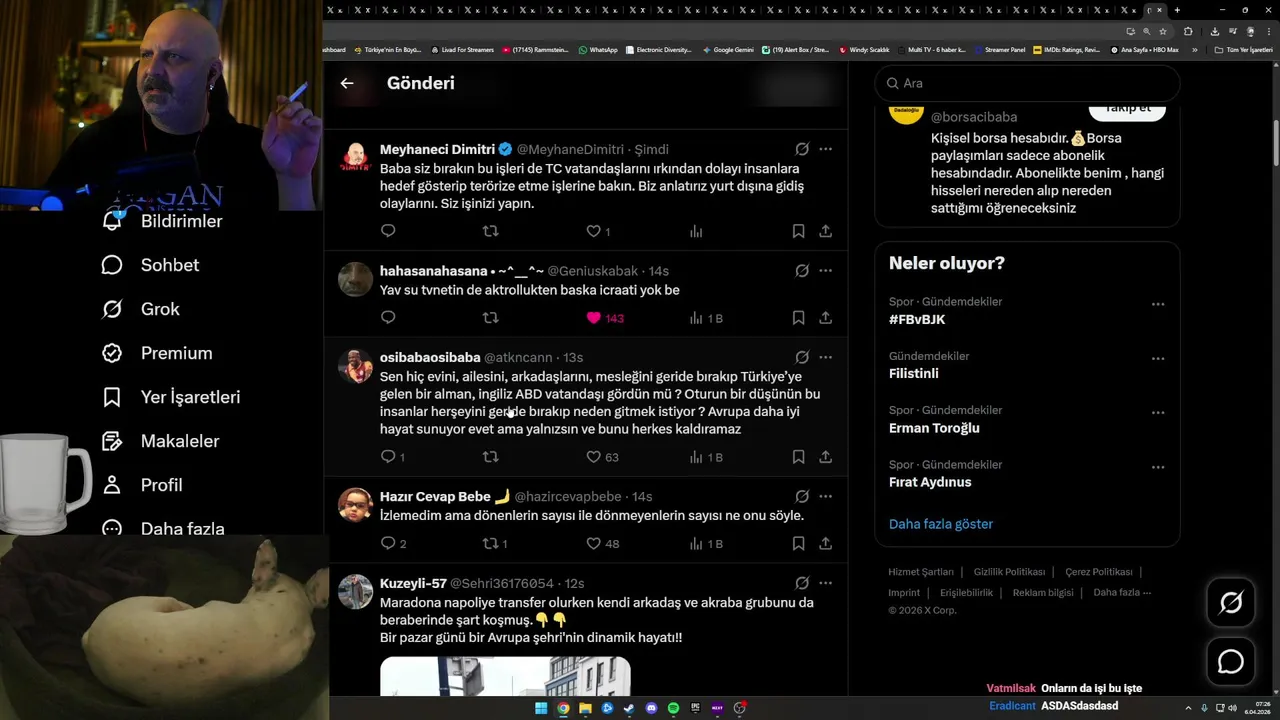The height and width of the screenshot is (720, 1280).
Task: View analytics of Meyhaneci Dimitri's post
Action: pyautogui.click(x=696, y=231)
